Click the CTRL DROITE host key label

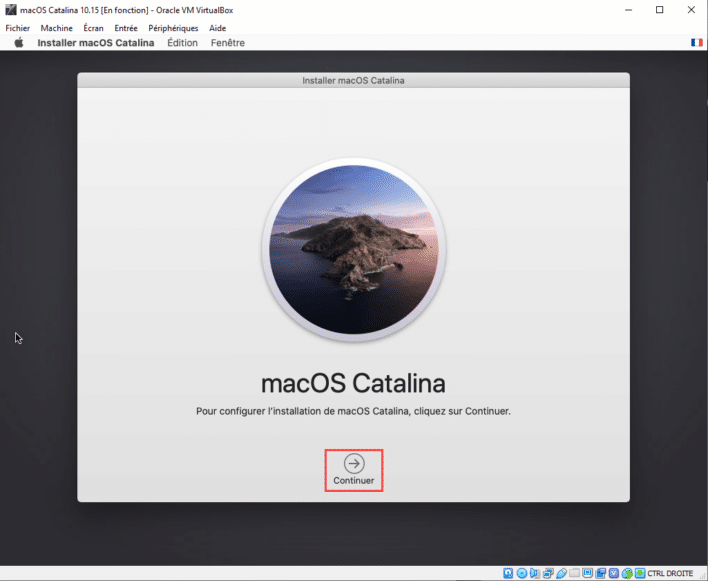(670, 573)
